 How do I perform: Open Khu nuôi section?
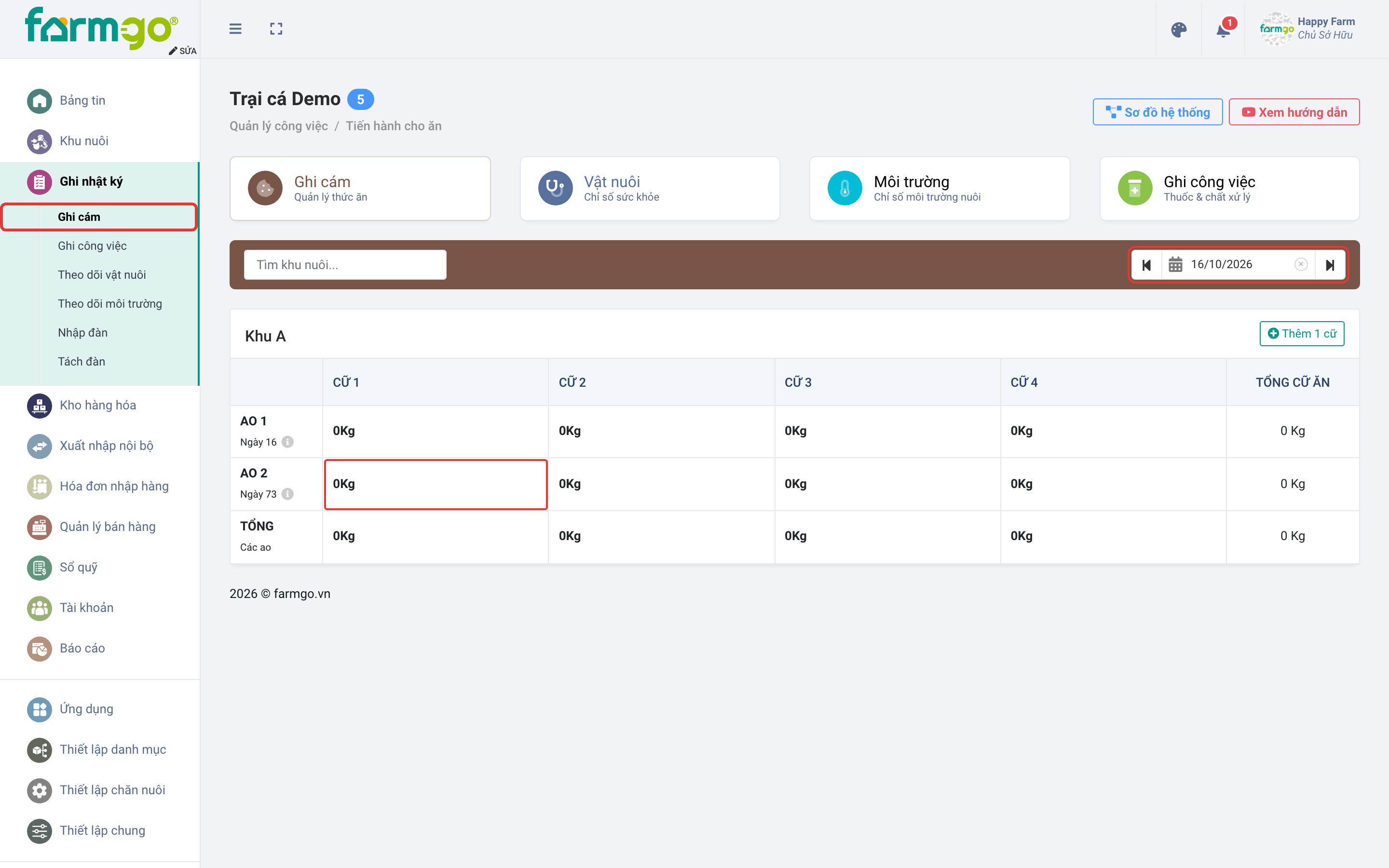100,141
